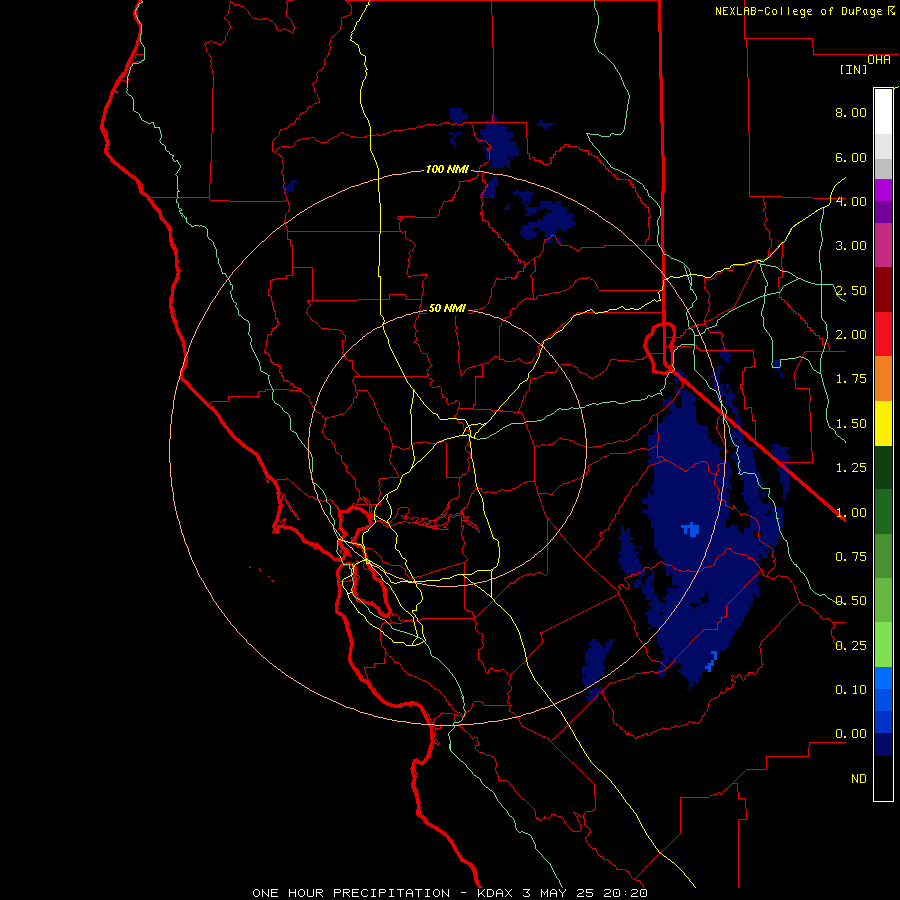Viewport: 900px width, 900px height.
Task: Select the ND legend label
Action: click(x=859, y=779)
